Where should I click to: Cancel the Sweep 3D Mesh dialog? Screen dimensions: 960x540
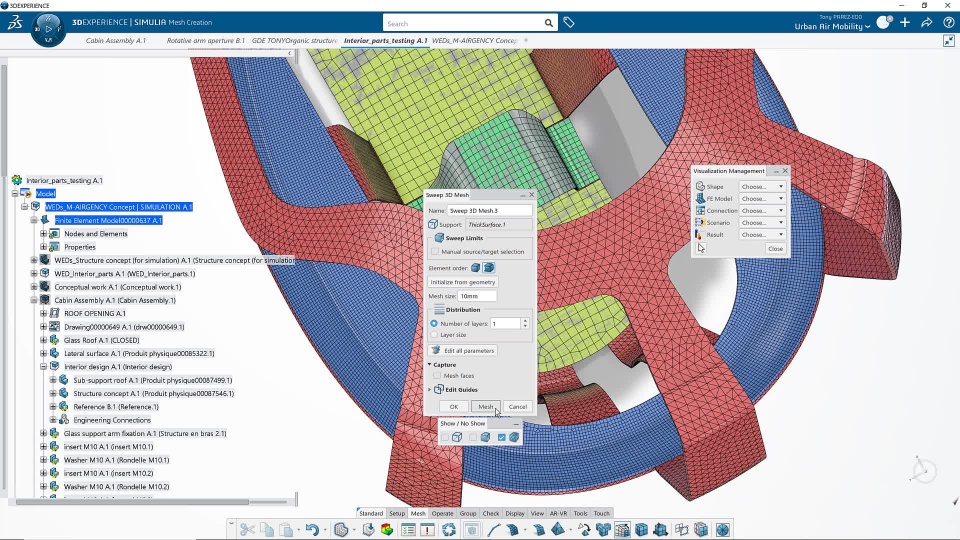coord(518,407)
